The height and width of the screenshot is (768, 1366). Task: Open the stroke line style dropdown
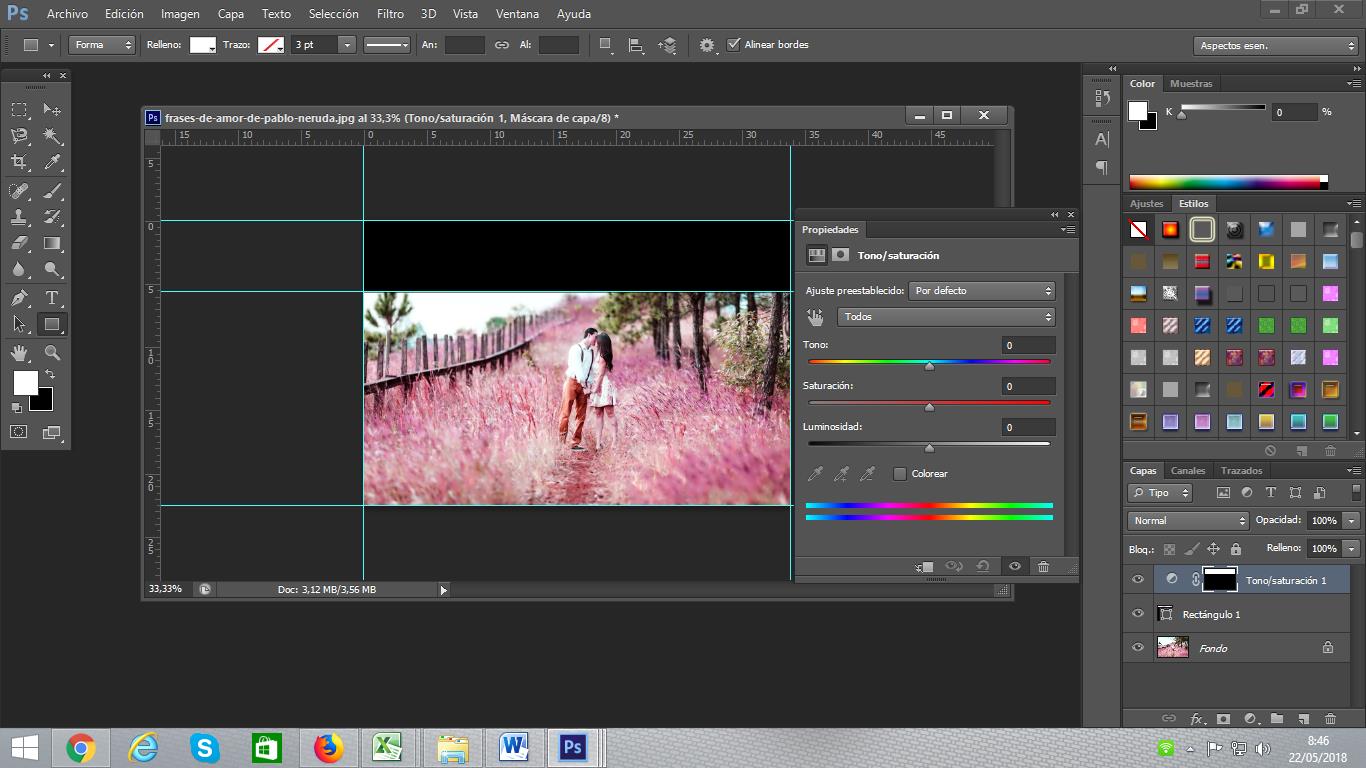[x=386, y=45]
